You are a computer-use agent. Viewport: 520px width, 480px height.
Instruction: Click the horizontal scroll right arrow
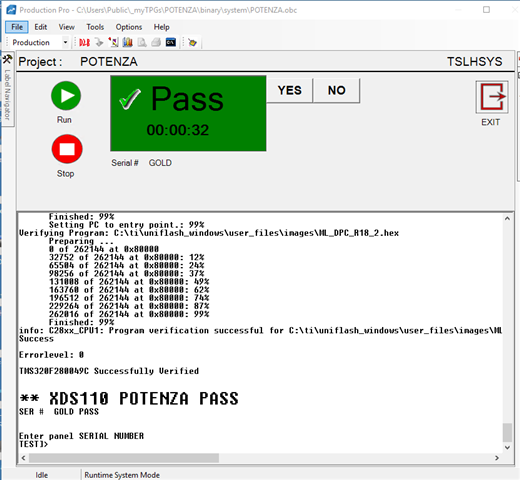pos(497,458)
